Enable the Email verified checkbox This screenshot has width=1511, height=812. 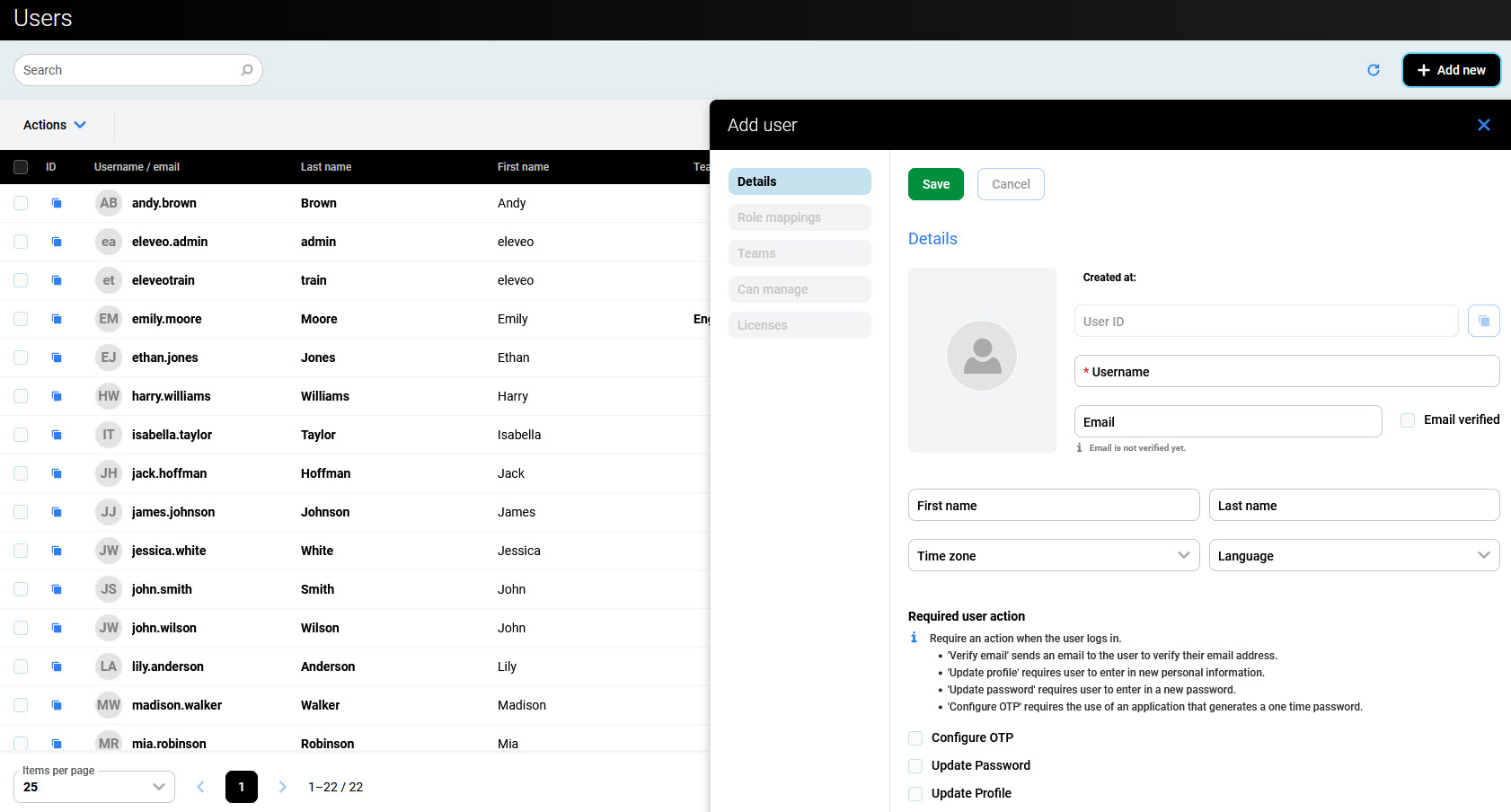(1408, 420)
